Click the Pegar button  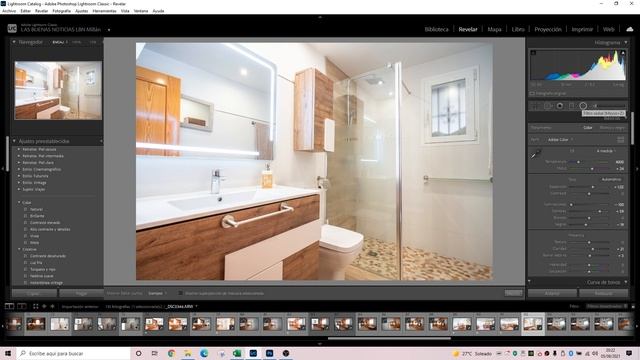(x=81, y=293)
